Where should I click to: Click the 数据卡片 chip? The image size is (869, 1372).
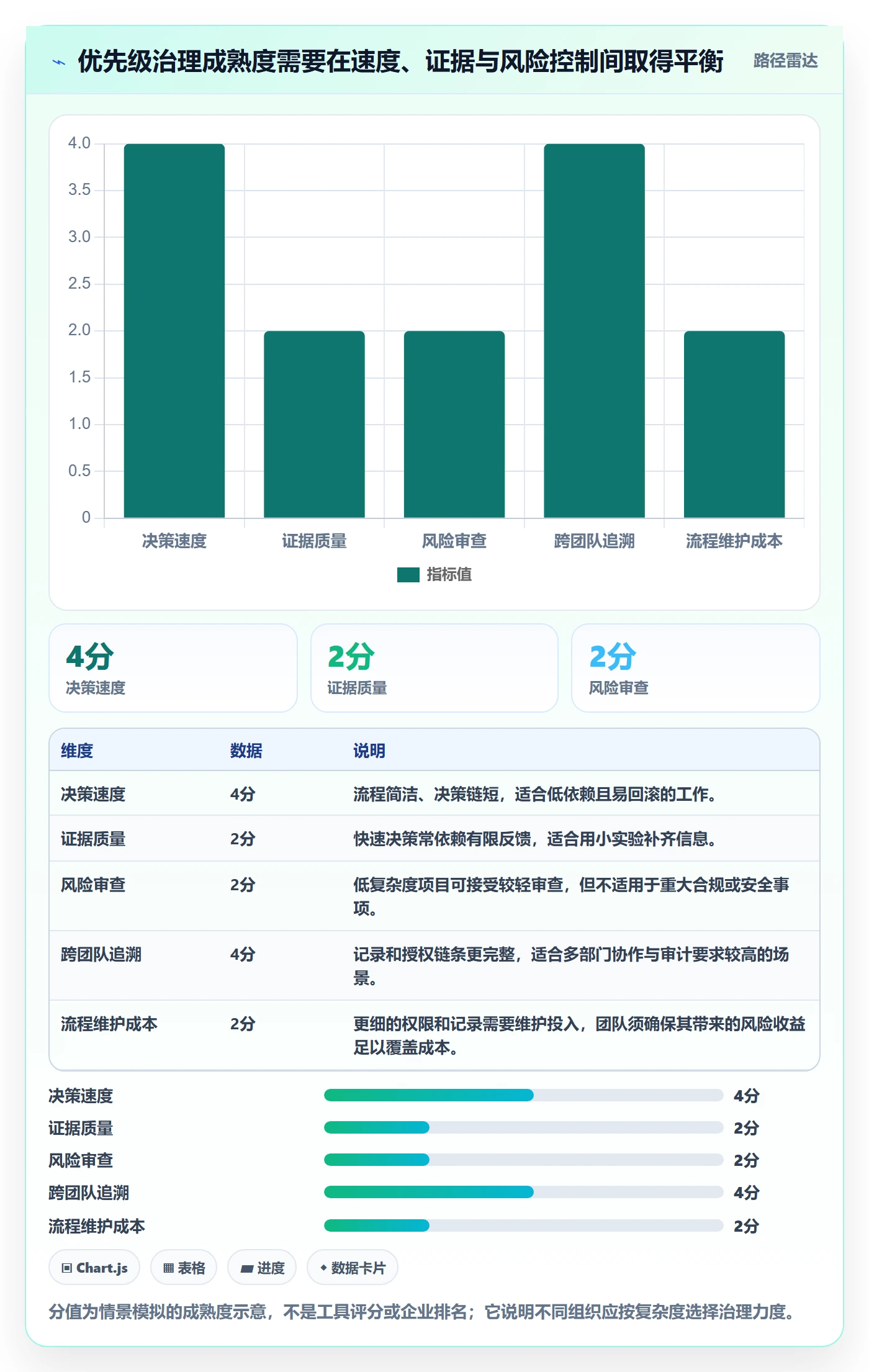pyautogui.click(x=353, y=1268)
